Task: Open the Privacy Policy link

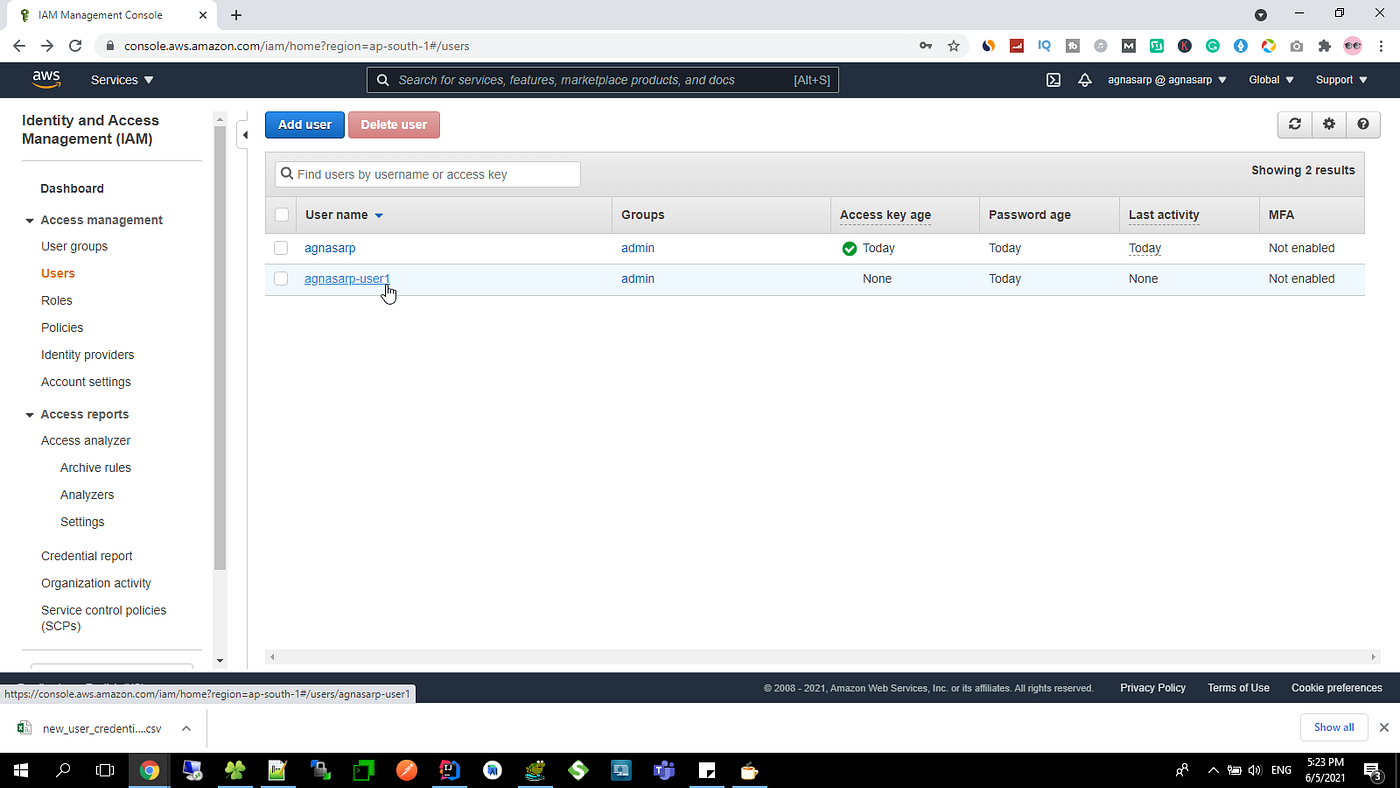Action: tap(1153, 687)
